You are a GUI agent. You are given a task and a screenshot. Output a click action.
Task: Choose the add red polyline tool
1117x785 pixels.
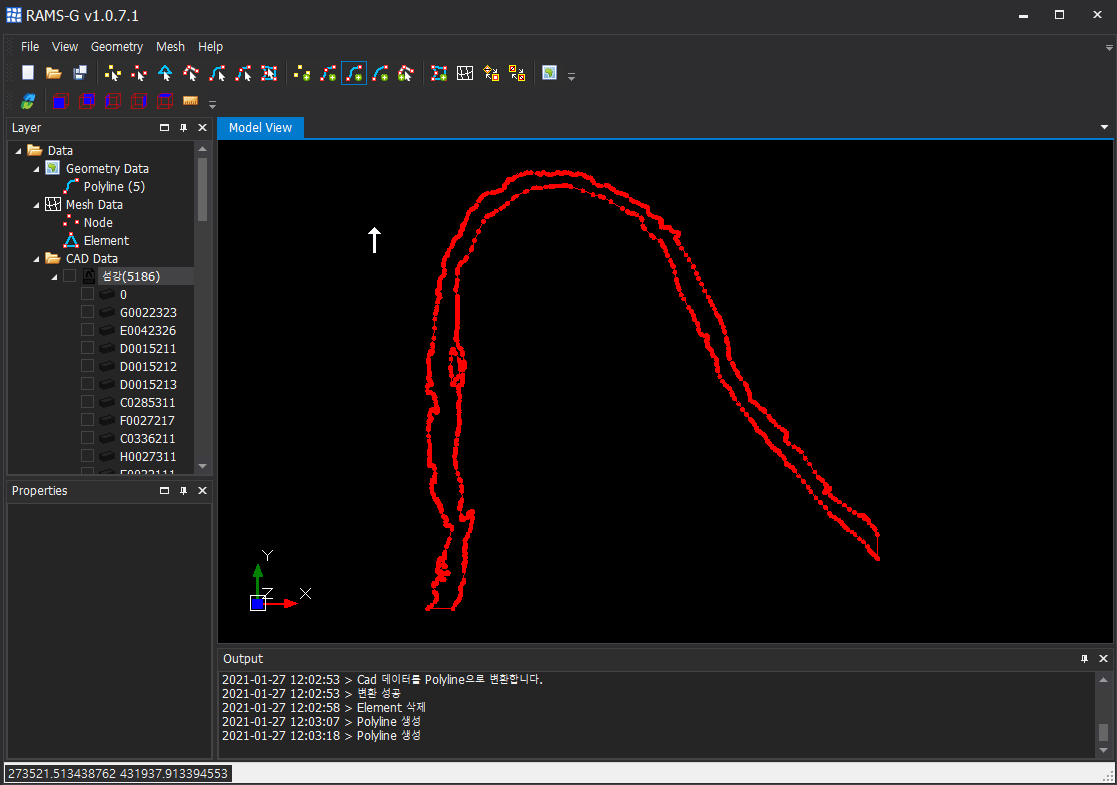(328, 73)
